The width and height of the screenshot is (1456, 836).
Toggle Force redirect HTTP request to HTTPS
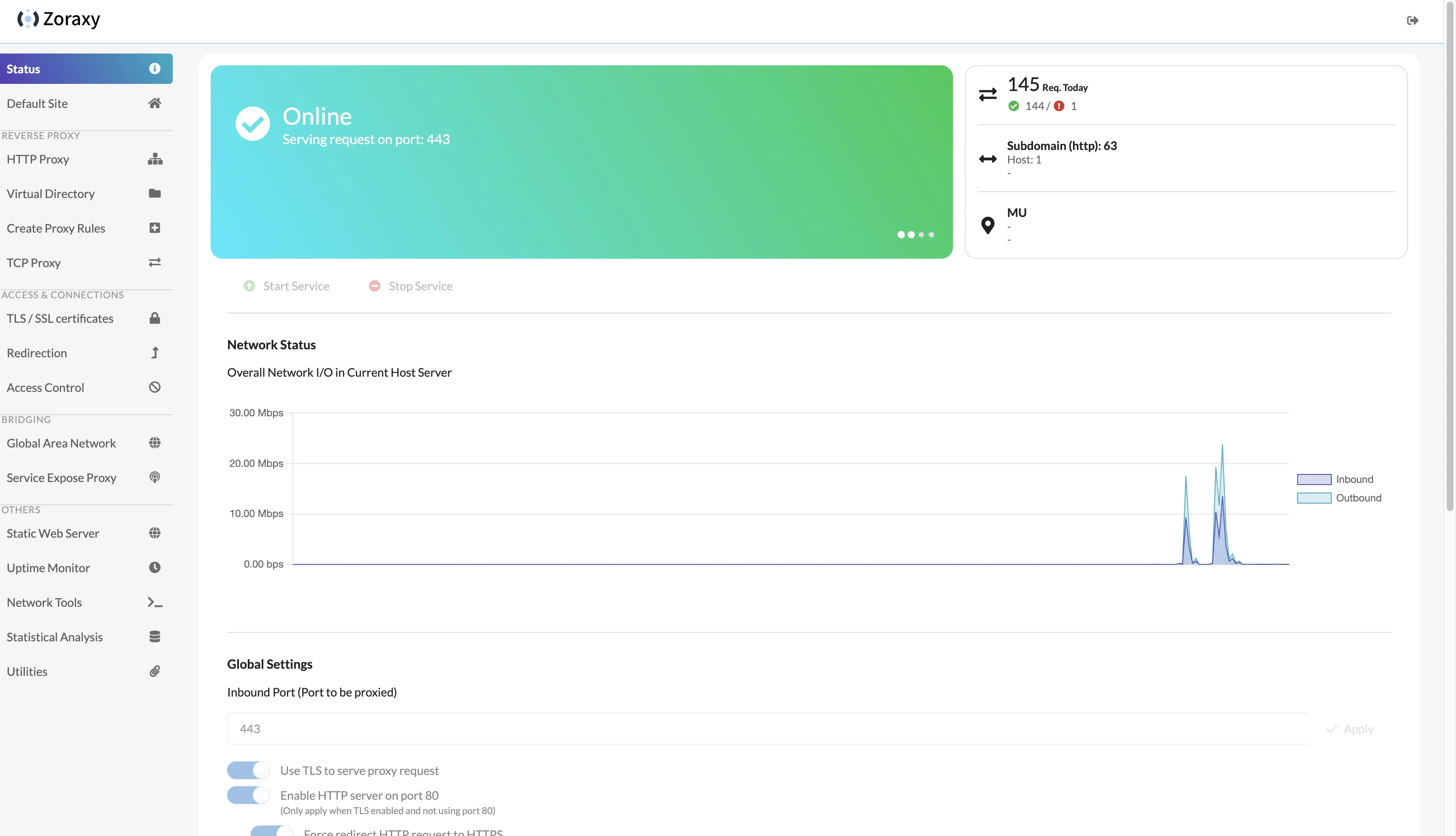point(272,831)
